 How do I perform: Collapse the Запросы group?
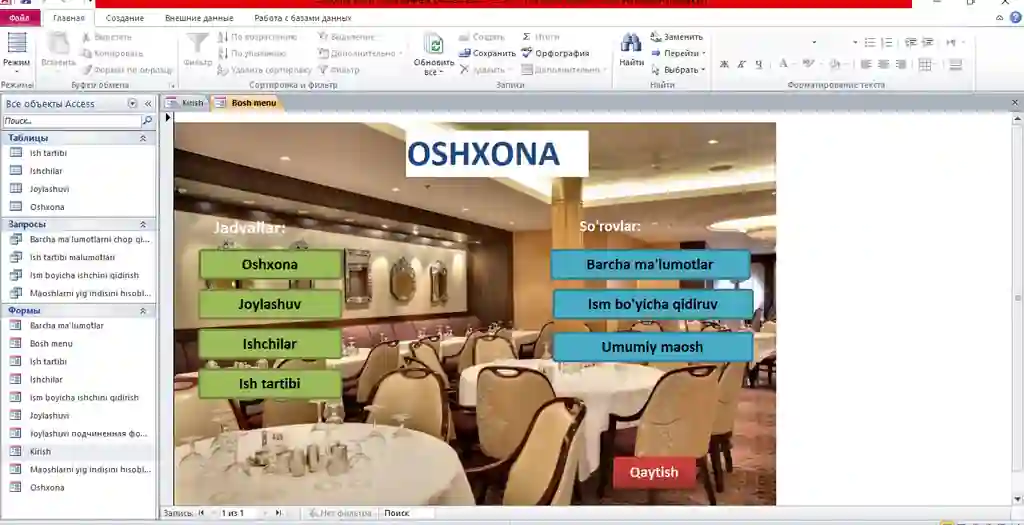(143, 224)
